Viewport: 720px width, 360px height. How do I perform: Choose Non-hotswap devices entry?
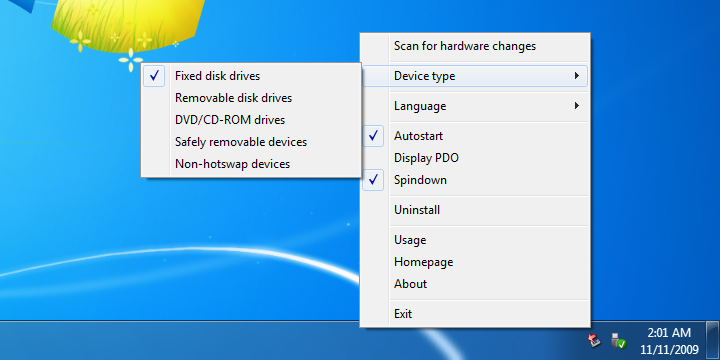(x=251, y=164)
